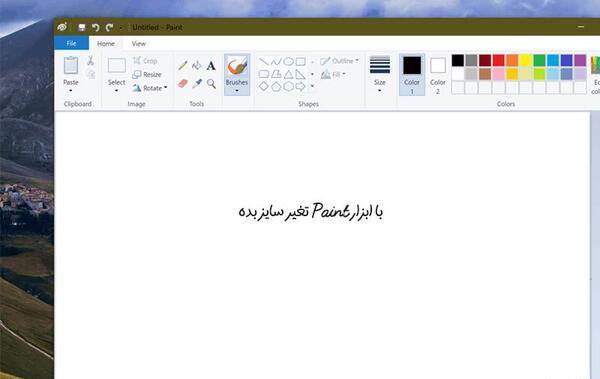Click the Copy icon below Cut
This screenshot has height=379, width=600.
[x=90, y=74]
